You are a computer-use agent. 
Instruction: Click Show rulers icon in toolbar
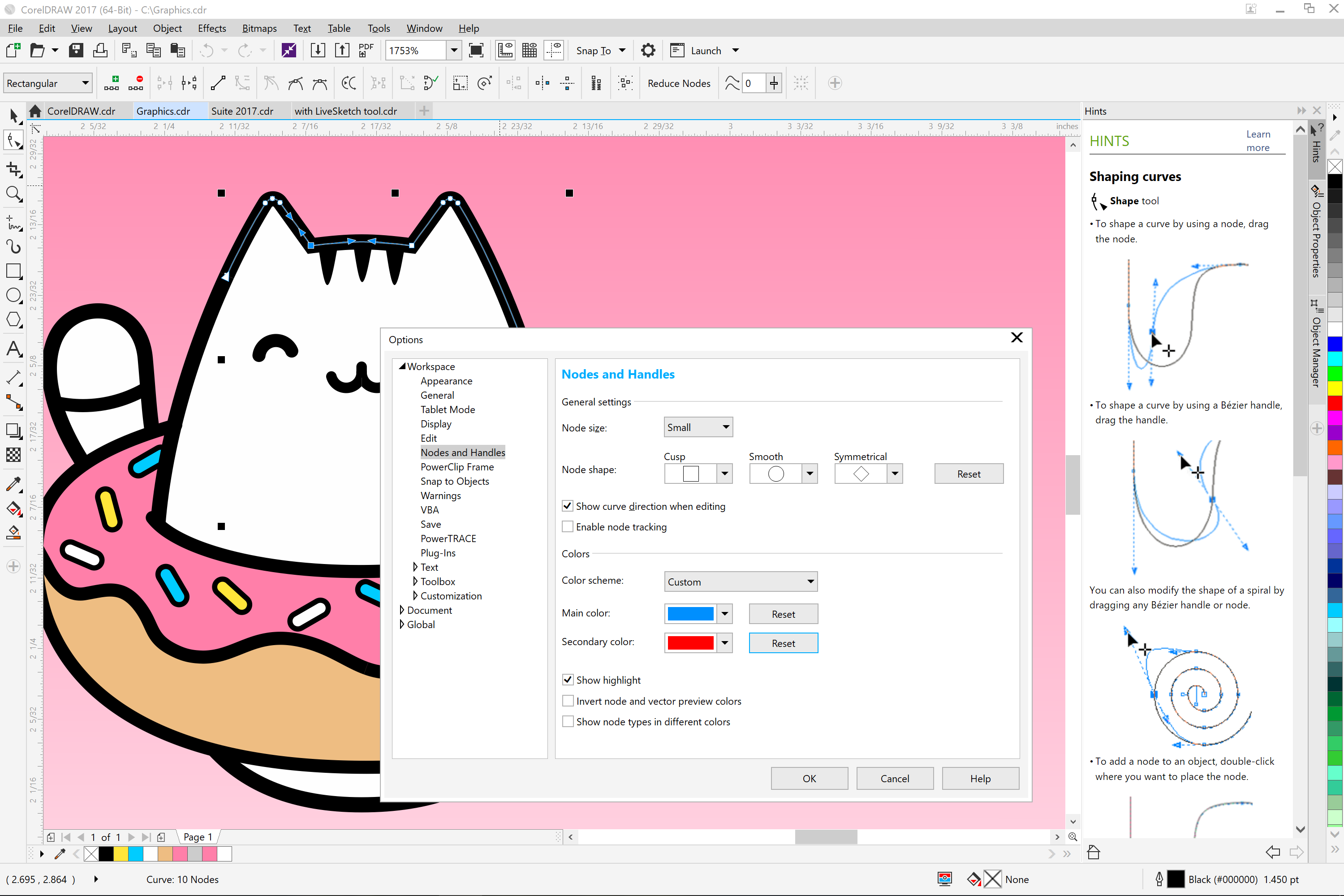(505, 50)
